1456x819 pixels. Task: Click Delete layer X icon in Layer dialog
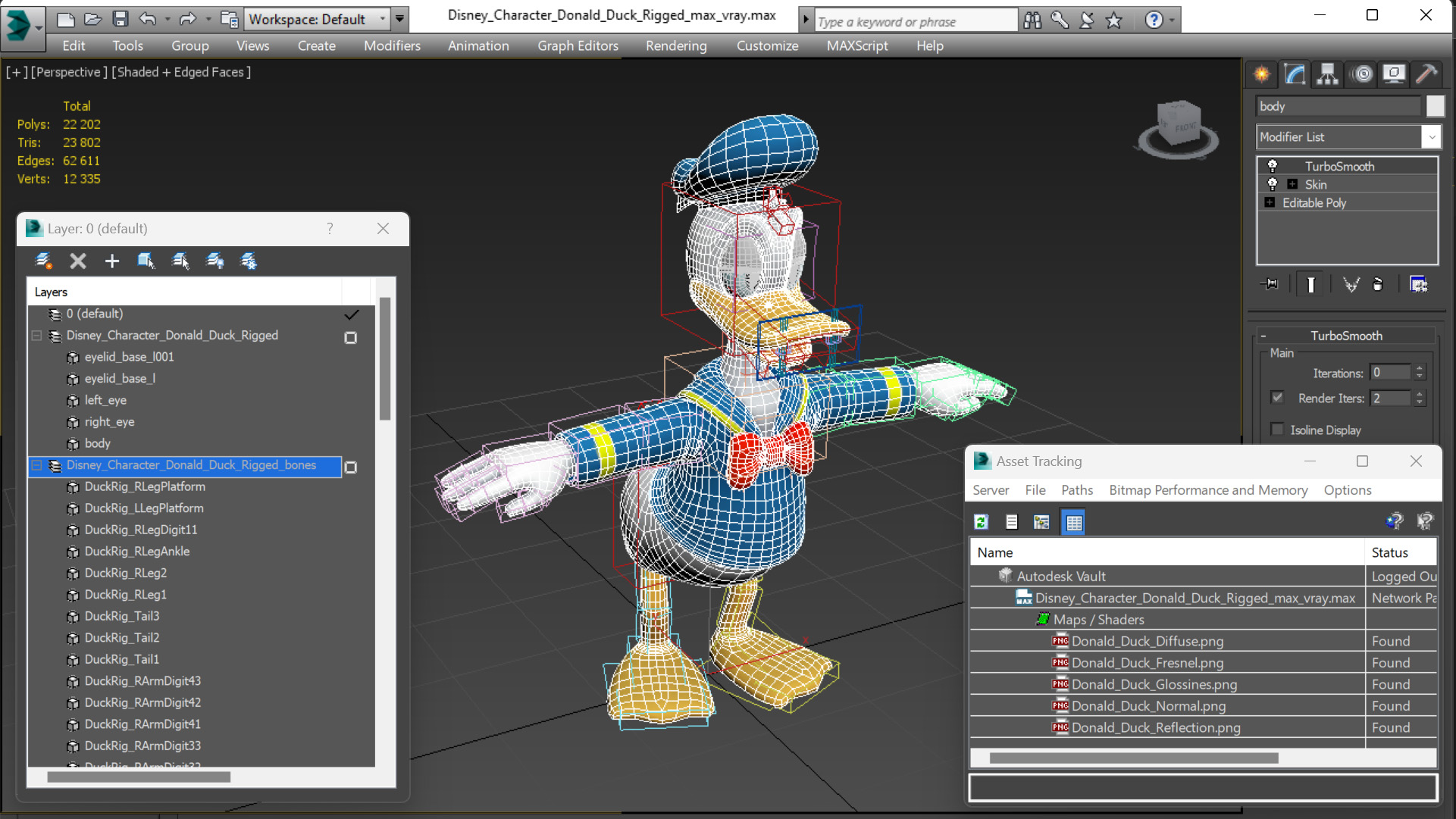click(x=78, y=261)
